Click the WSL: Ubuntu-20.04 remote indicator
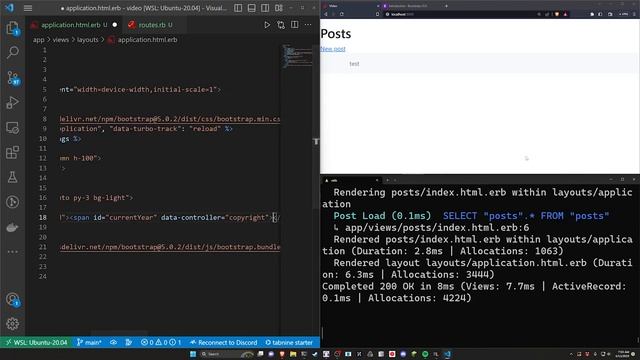 tap(36, 342)
